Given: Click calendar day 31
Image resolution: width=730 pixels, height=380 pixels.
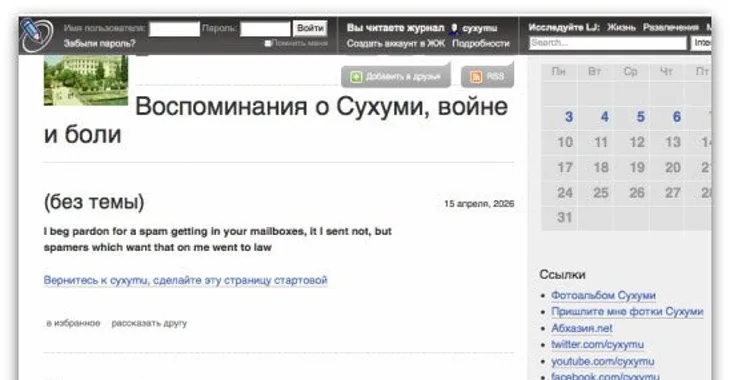Looking at the screenshot, I should (565, 217).
